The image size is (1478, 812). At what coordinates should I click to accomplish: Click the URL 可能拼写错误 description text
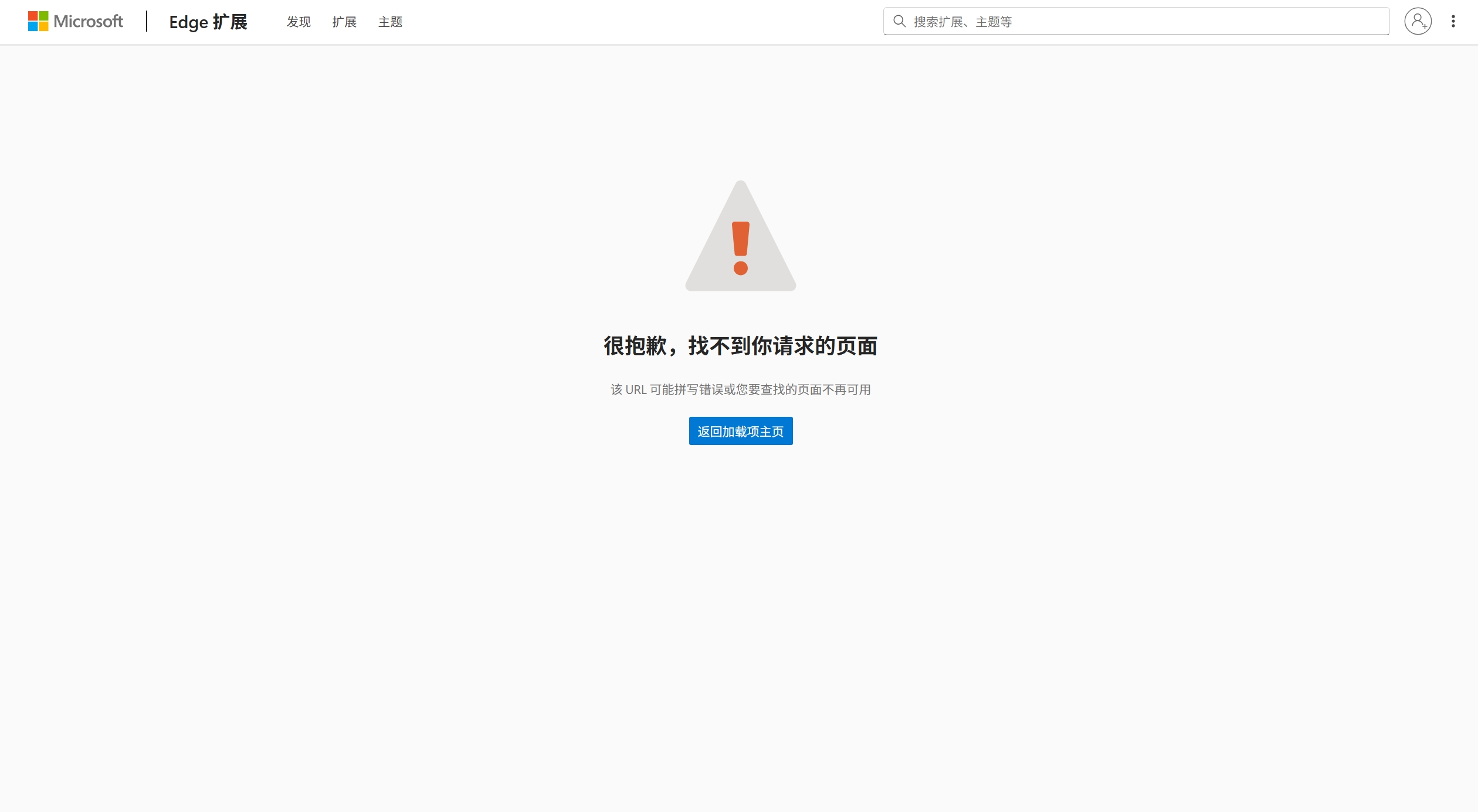[741, 390]
